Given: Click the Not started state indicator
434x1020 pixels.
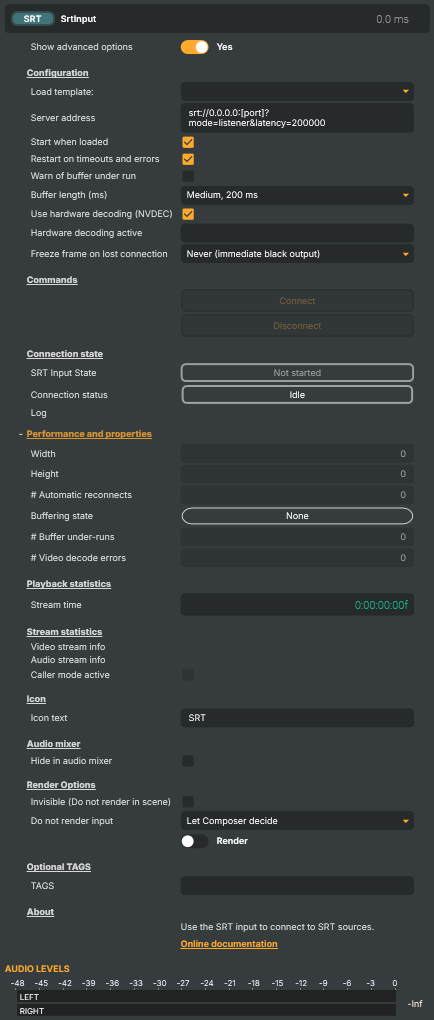Looking at the screenshot, I should click(x=297, y=373).
